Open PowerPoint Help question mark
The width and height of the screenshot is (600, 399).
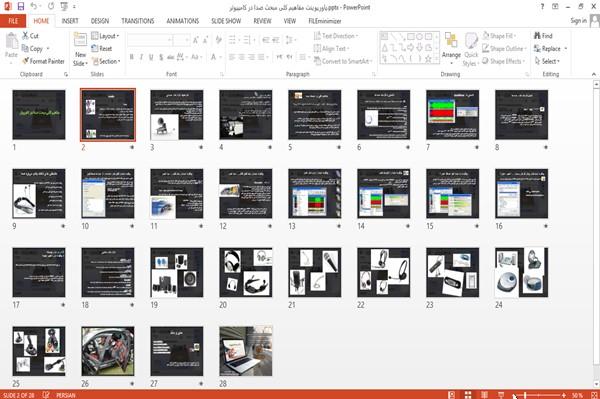[x=542, y=7]
